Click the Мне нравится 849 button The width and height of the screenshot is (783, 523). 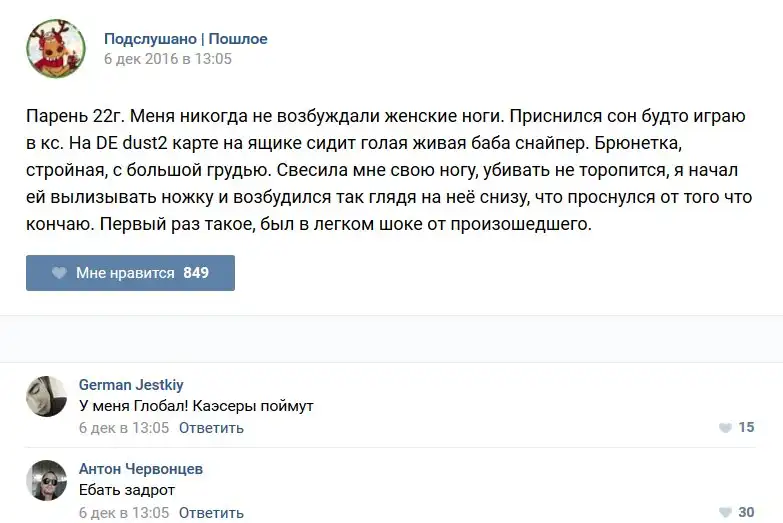(x=130, y=273)
